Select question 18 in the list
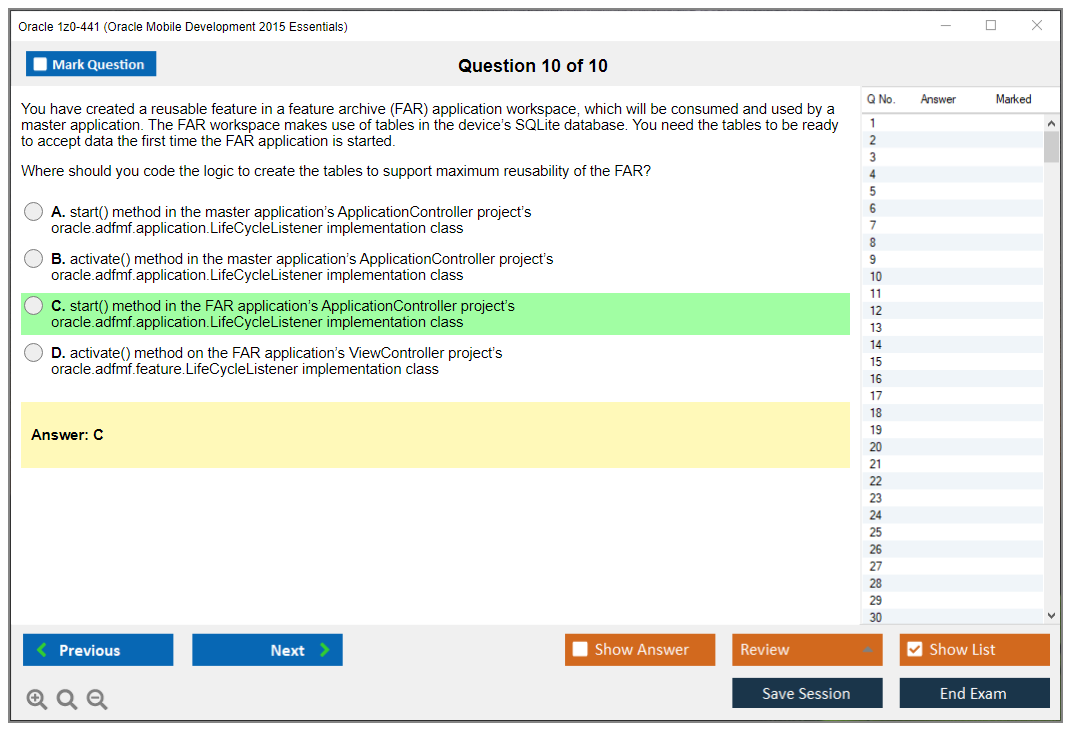 [952, 413]
